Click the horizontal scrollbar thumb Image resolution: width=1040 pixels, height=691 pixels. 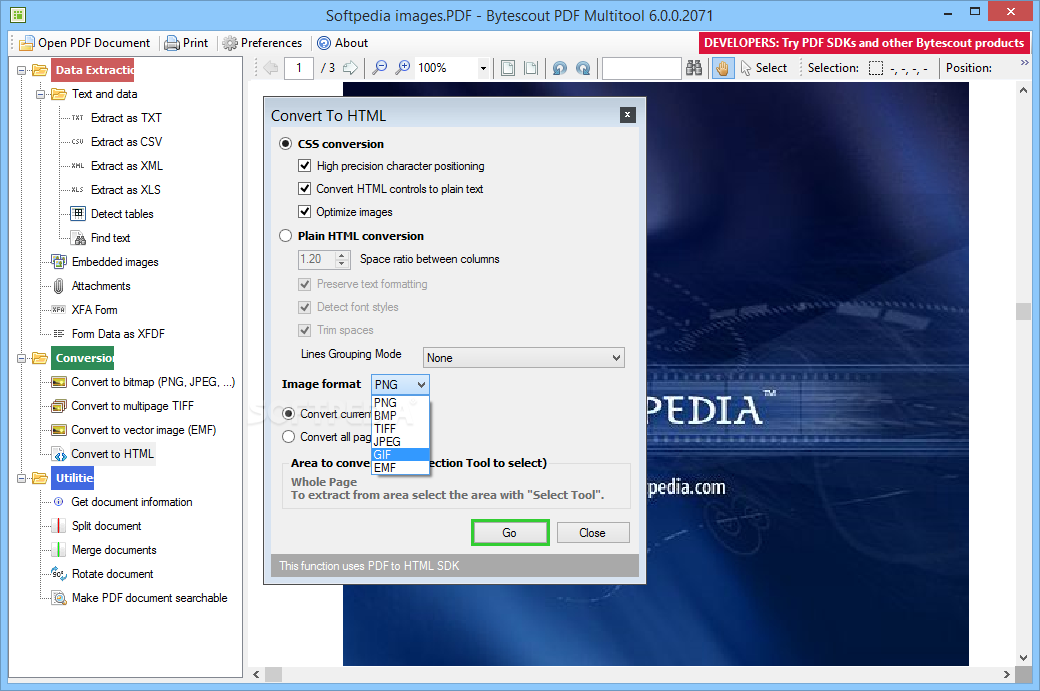point(273,674)
